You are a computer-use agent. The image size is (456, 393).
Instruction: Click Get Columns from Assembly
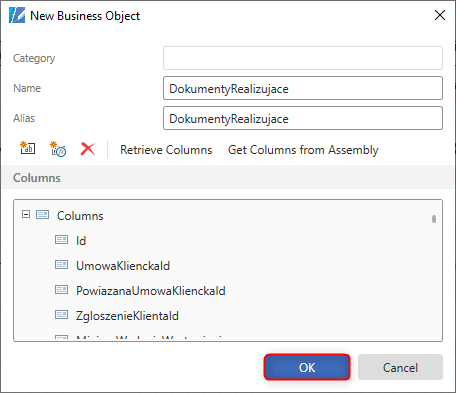click(303, 150)
